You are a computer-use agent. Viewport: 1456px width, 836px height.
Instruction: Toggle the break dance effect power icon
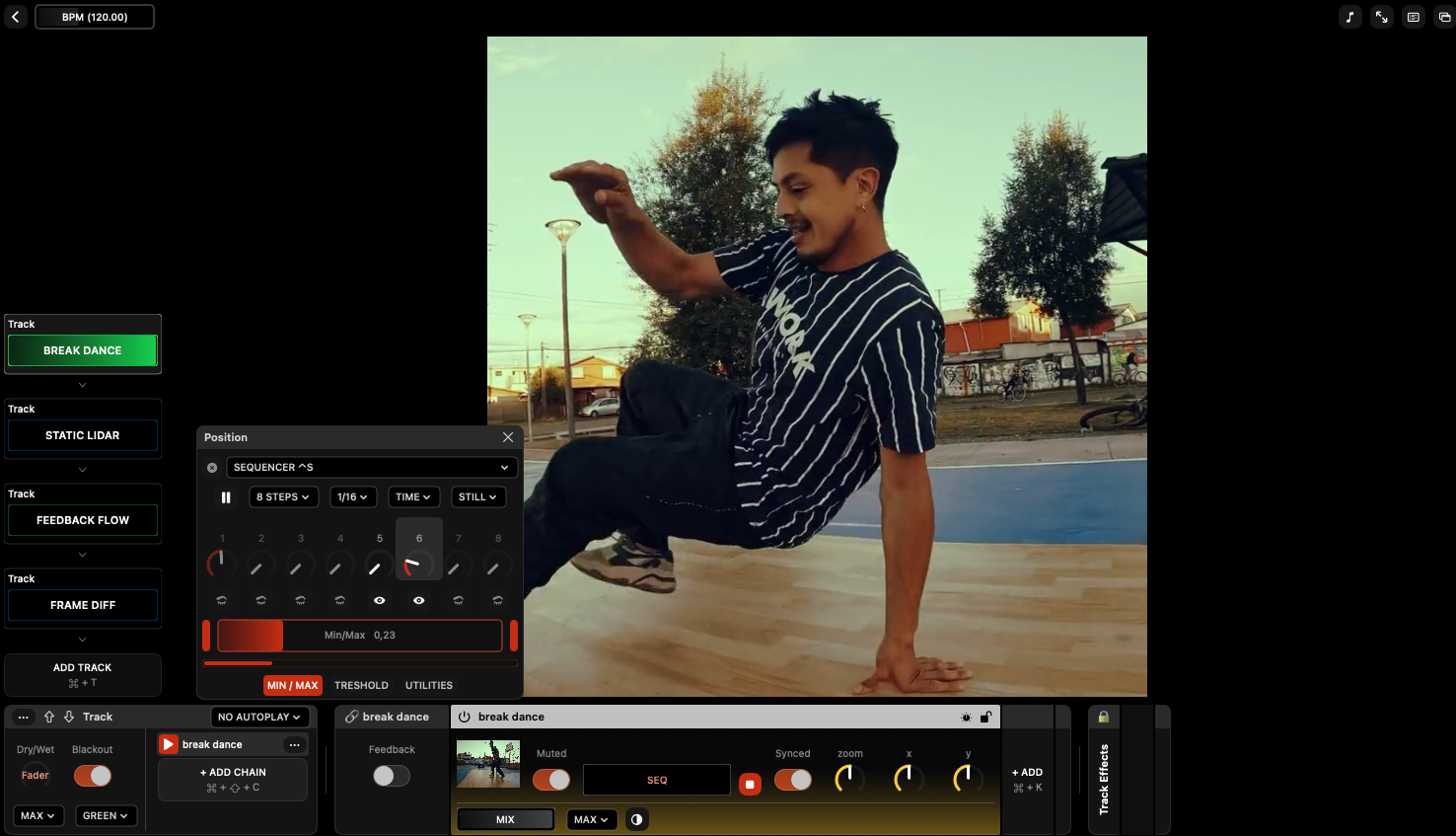click(465, 717)
